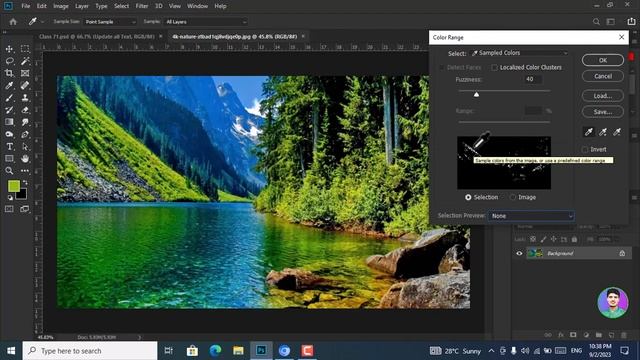Select the Frame tool
640x360 pixels.
coord(25,73)
